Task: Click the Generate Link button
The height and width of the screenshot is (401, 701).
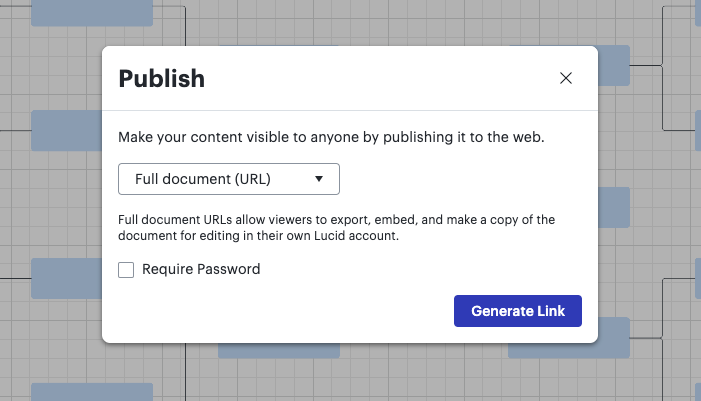Action: 518,311
